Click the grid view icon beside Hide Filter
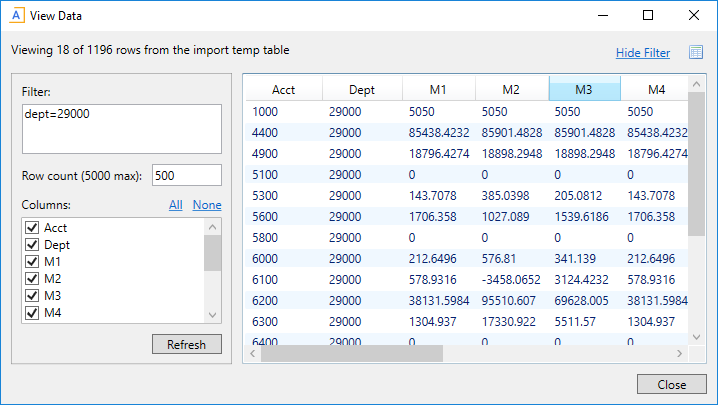718x405 pixels. tap(695, 52)
